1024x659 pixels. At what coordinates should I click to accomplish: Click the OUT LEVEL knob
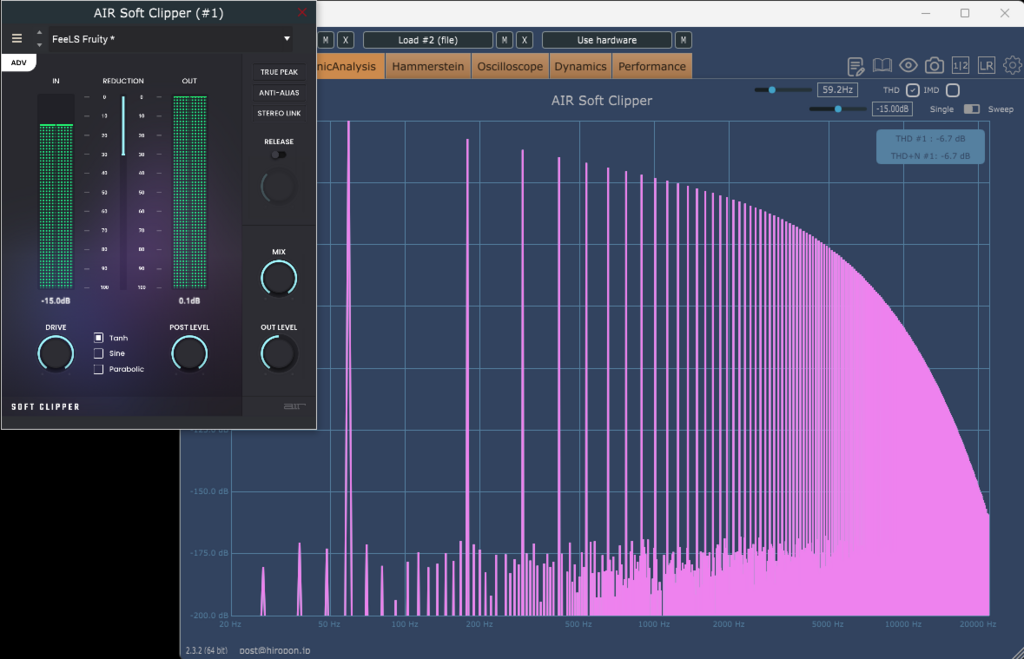(x=279, y=353)
